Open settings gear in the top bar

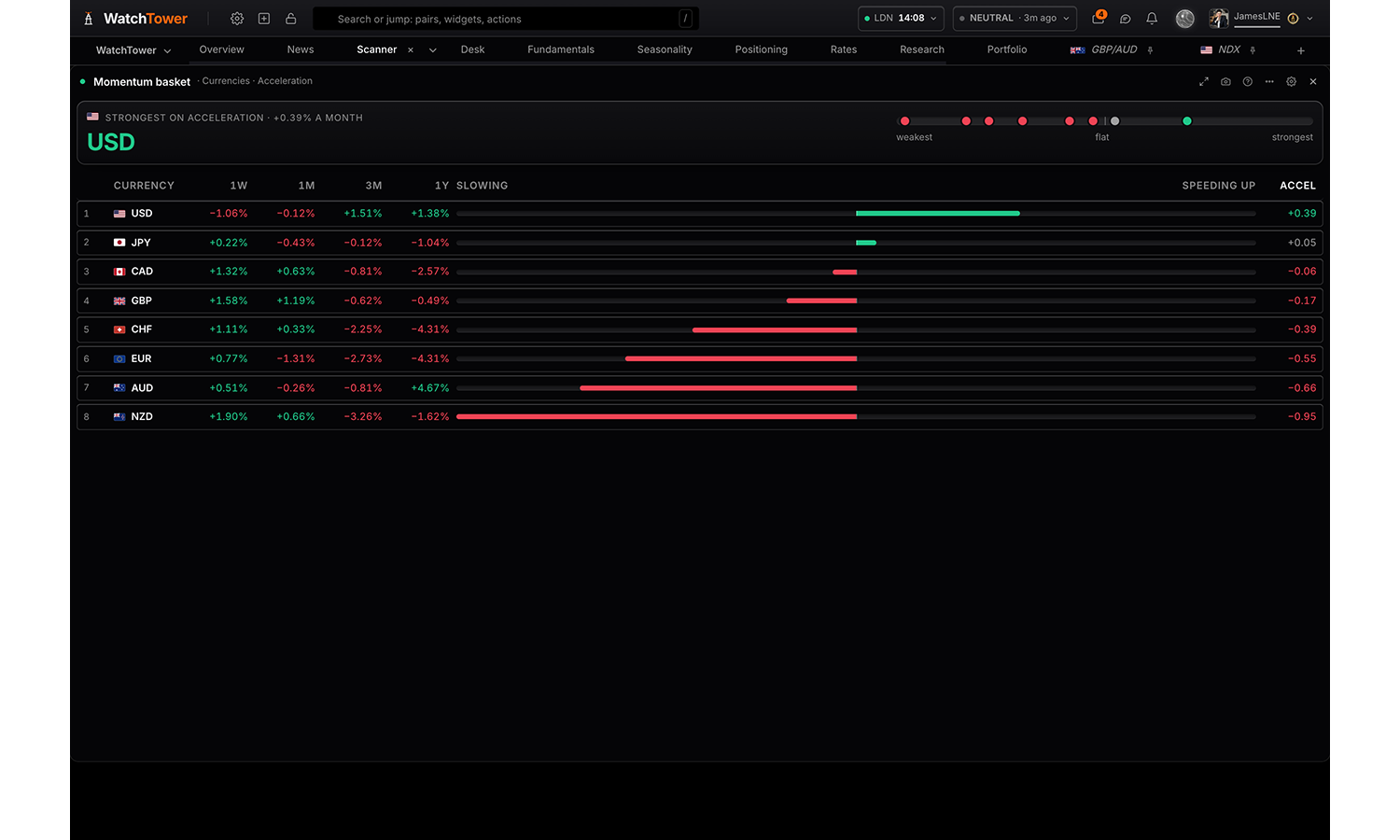237,19
